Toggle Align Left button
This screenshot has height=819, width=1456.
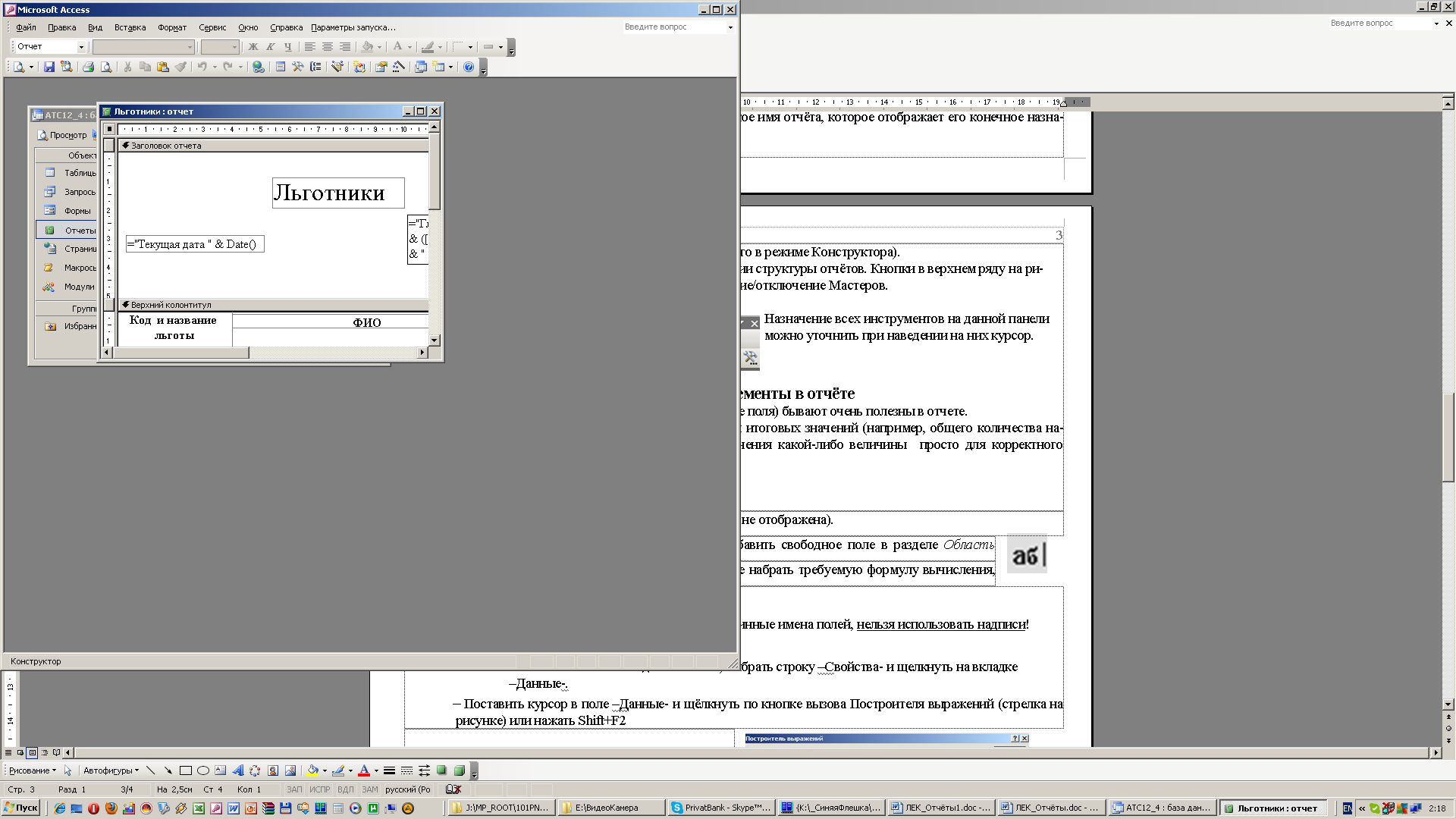pyautogui.click(x=310, y=47)
